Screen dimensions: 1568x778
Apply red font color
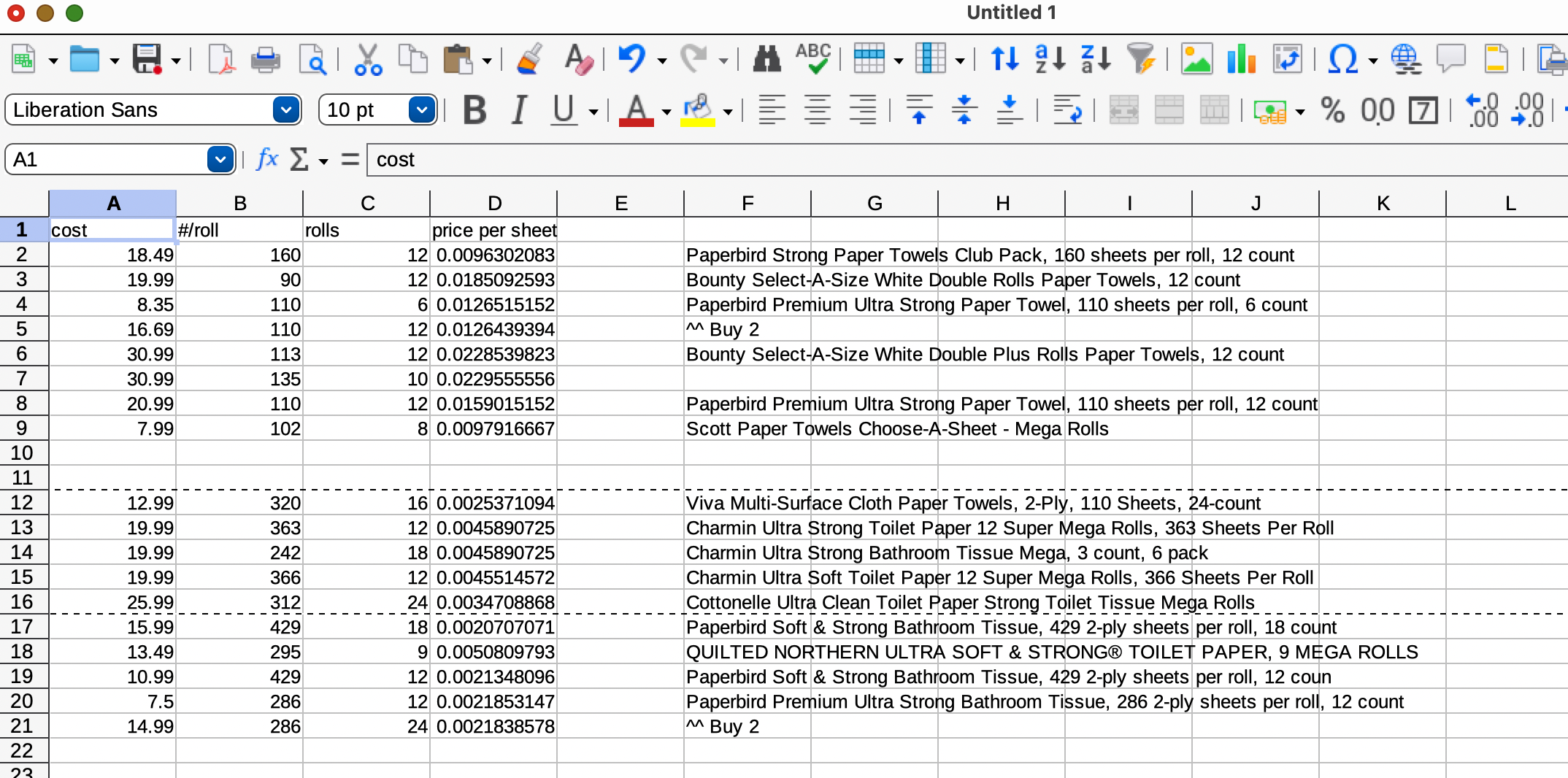click(x=636, y=111)
